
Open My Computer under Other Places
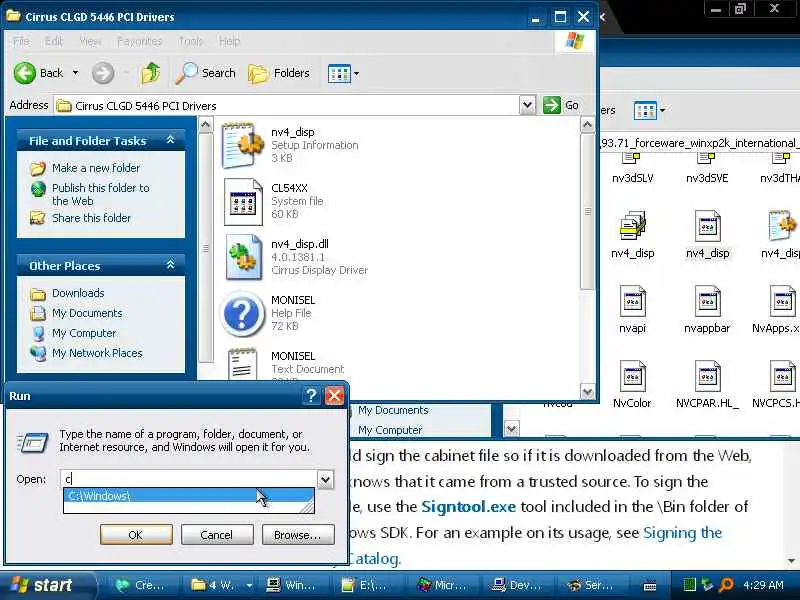tap(84, 333)
